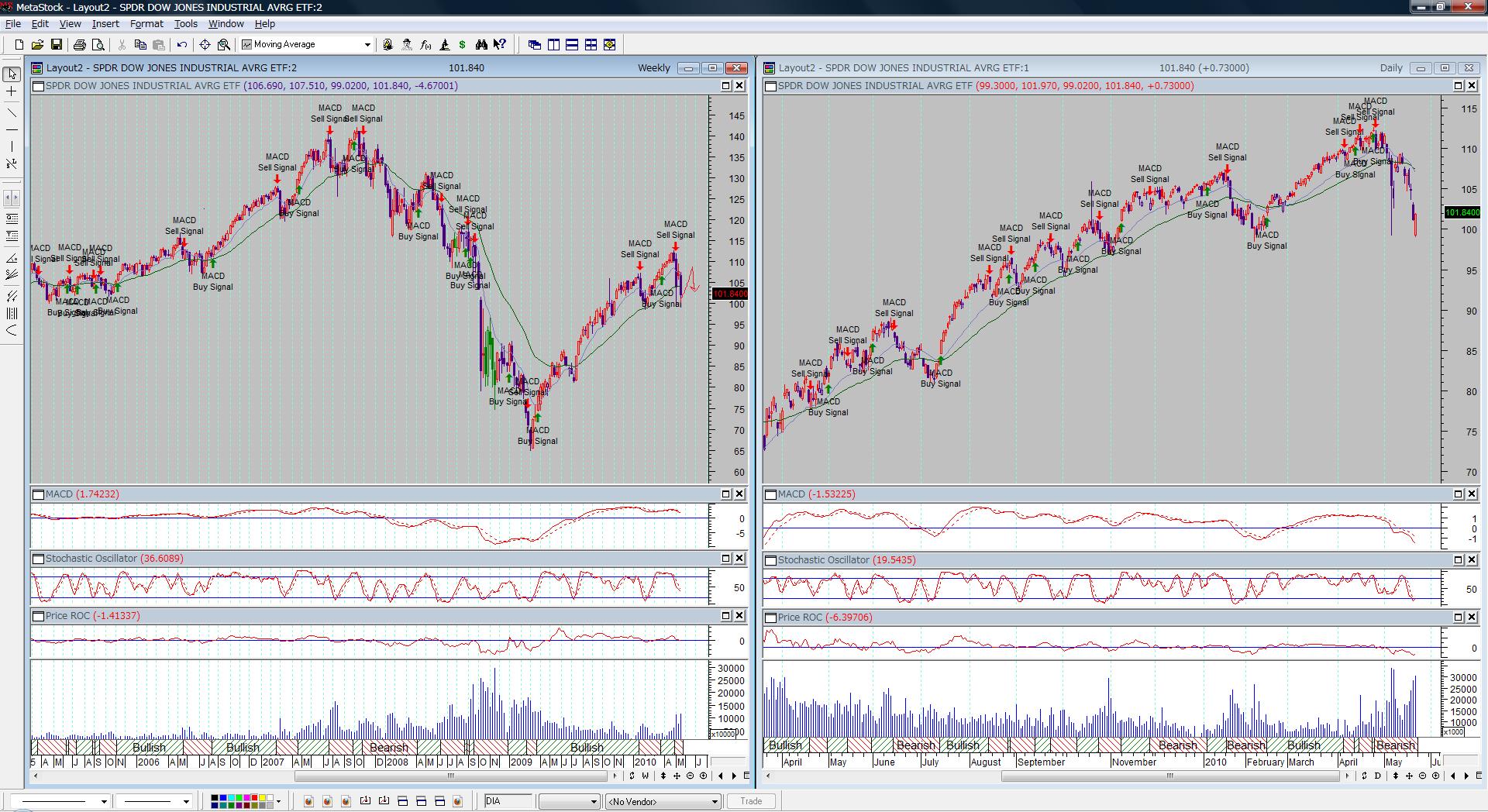
Task: Click the Trade button
Action: pos(750,801)
